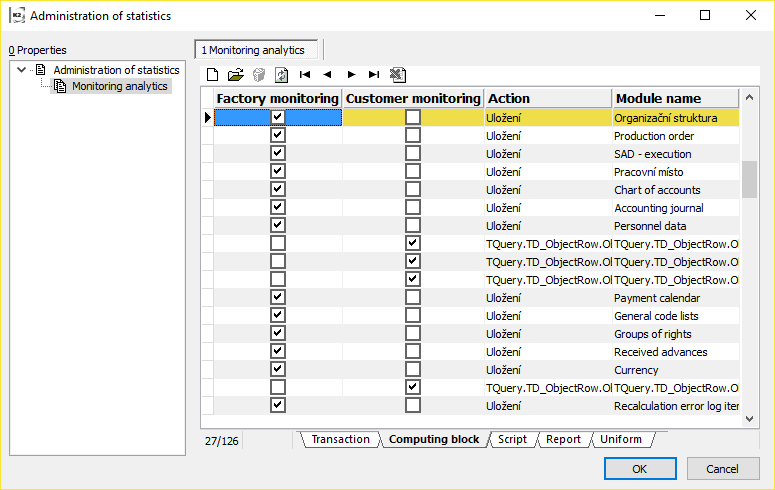The image size is (775, 490).
Task: Click the Open folder icon
Action: (235, 74)
